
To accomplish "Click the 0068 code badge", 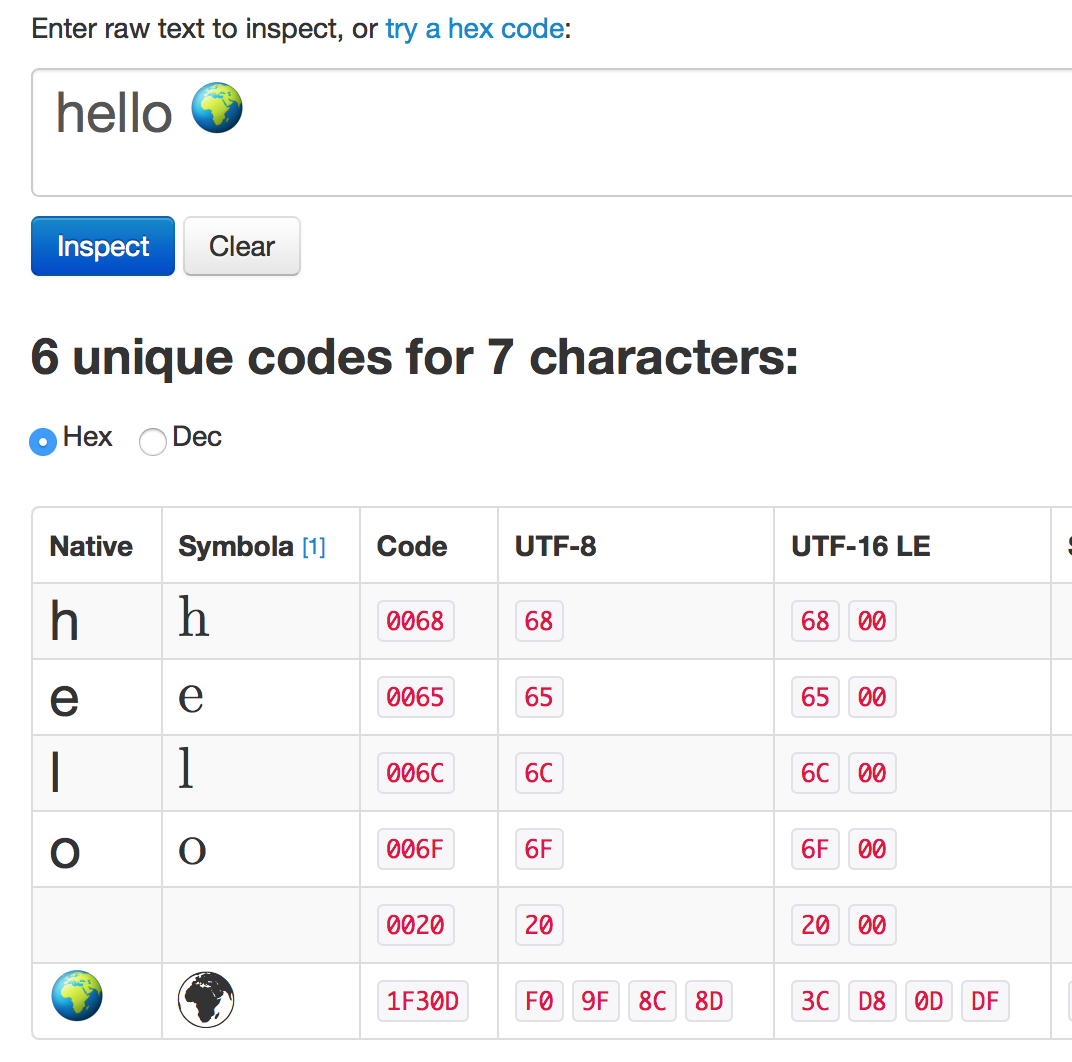I will 415,621.
